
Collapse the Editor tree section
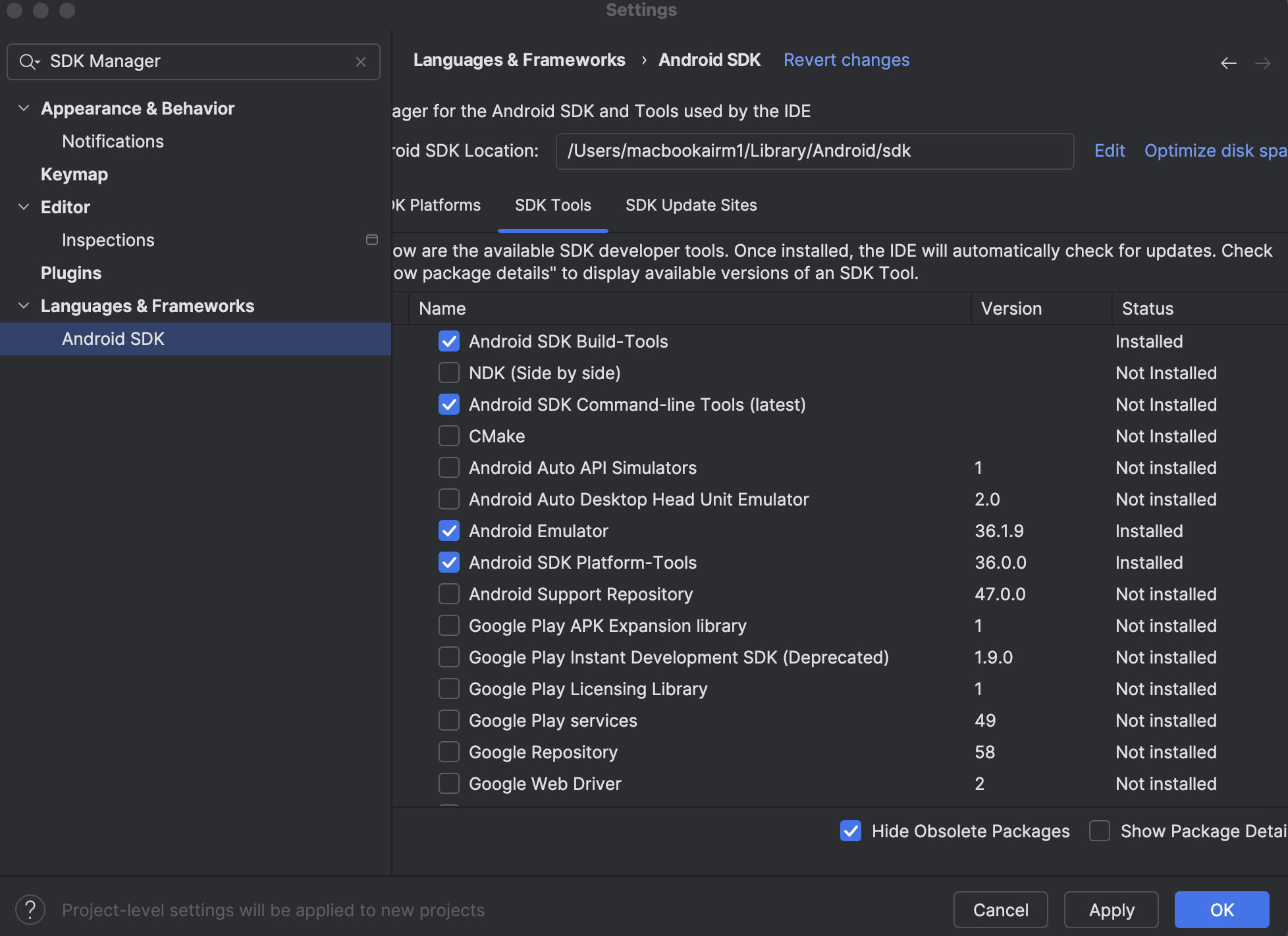tap(24, 207)
